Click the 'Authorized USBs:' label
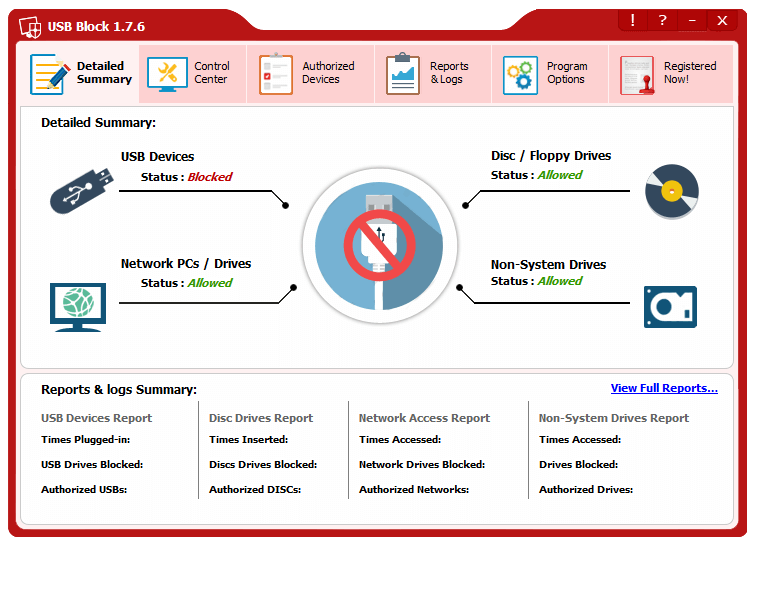The image size is (776, 589). click(x=84, y=490)
